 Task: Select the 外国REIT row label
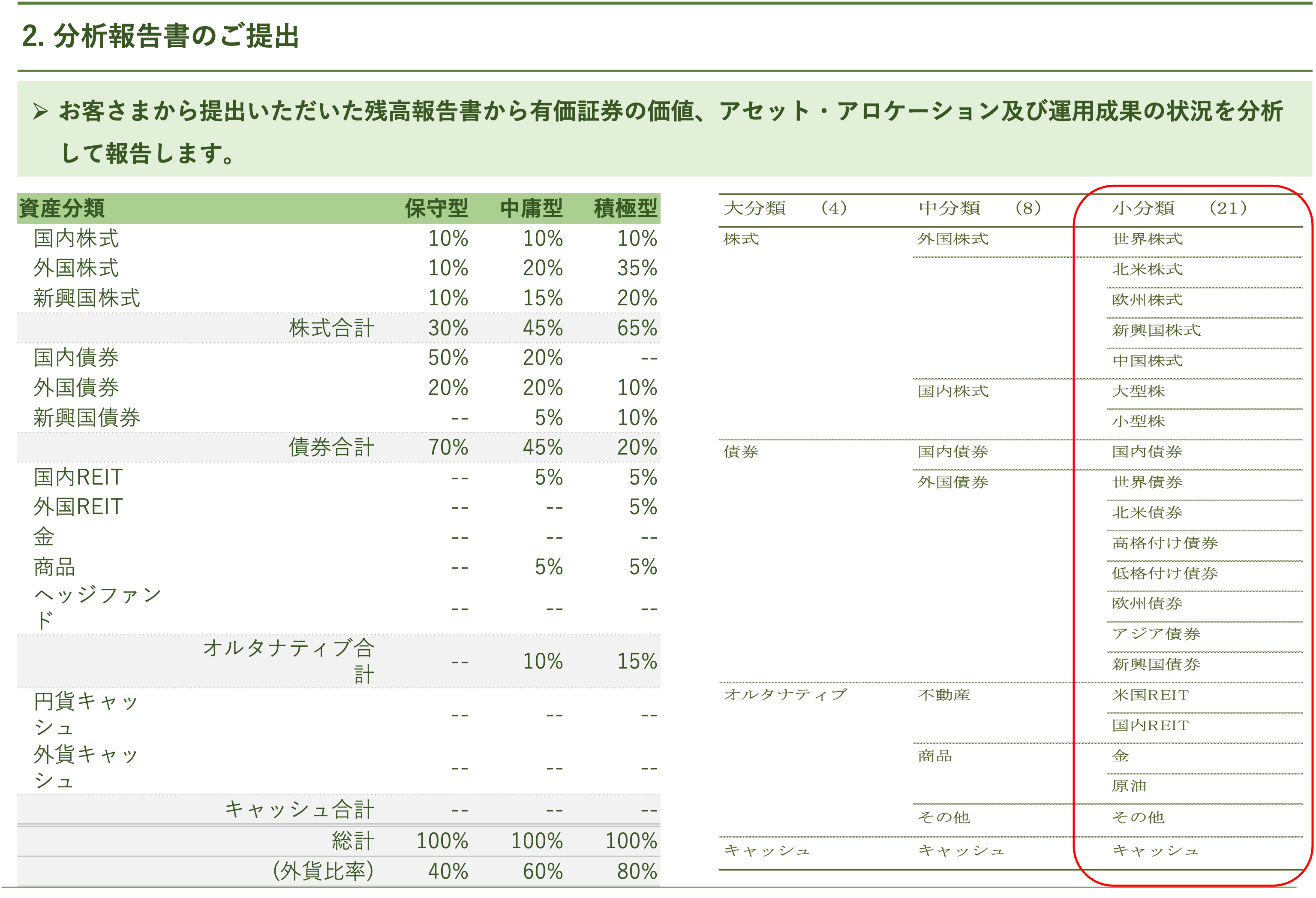(x=78, y=506)
